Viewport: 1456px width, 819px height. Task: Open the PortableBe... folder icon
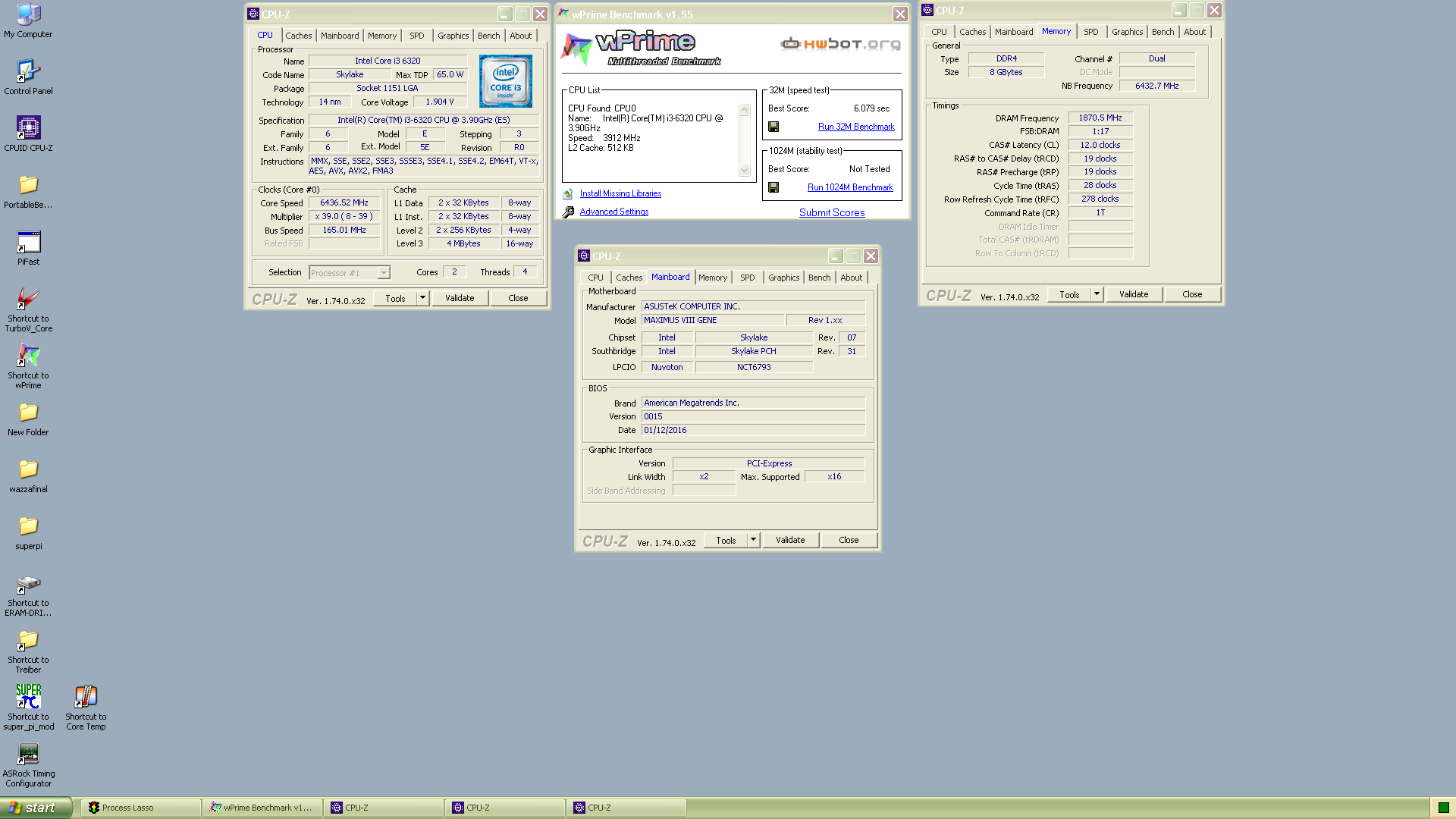click(28, 191)
